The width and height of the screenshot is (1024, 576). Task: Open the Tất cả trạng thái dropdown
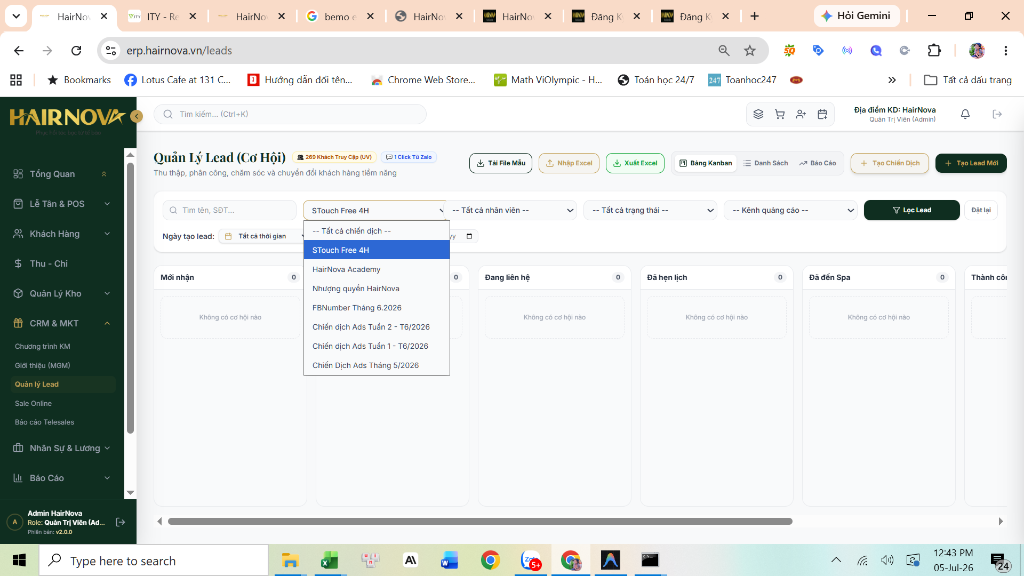tap(651, 210)
